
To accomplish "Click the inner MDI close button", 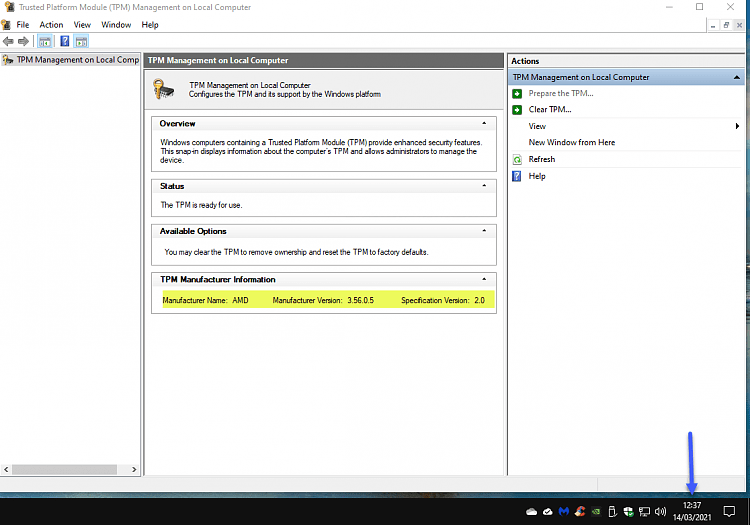I will 739,25.
